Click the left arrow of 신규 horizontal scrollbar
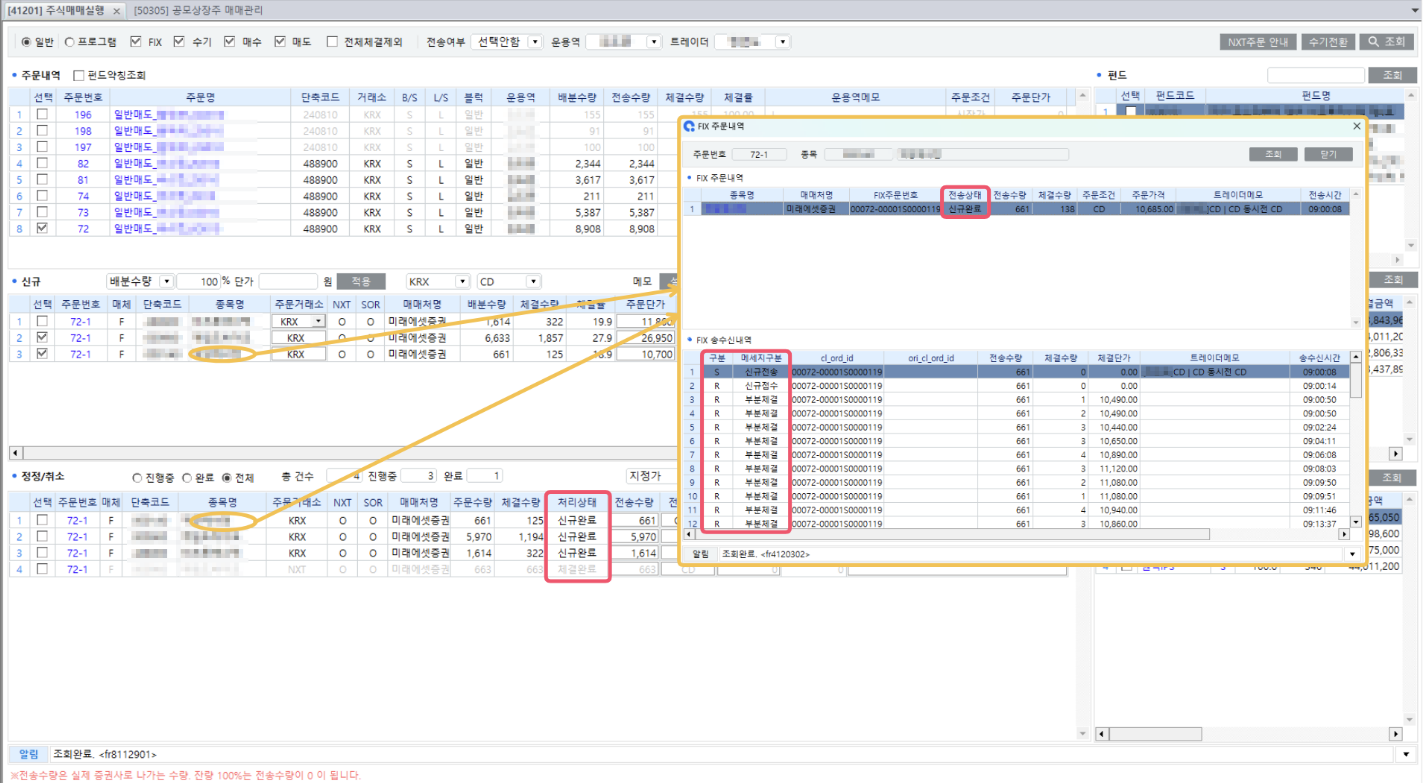1423x783 pixels. point(14,453)
